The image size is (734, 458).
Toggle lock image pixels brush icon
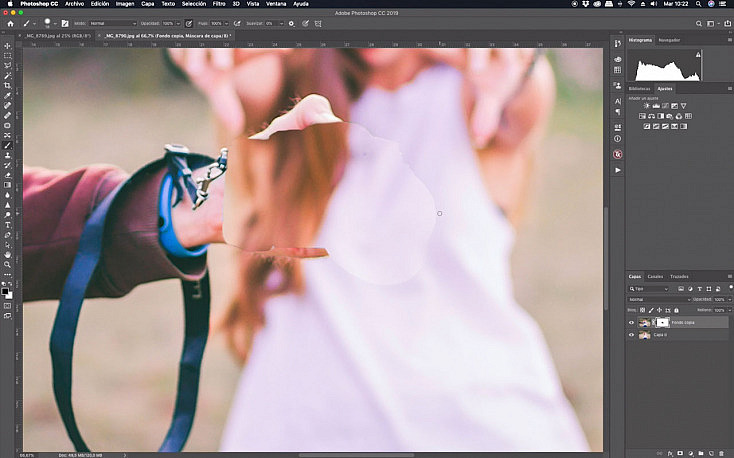point(651,310)
